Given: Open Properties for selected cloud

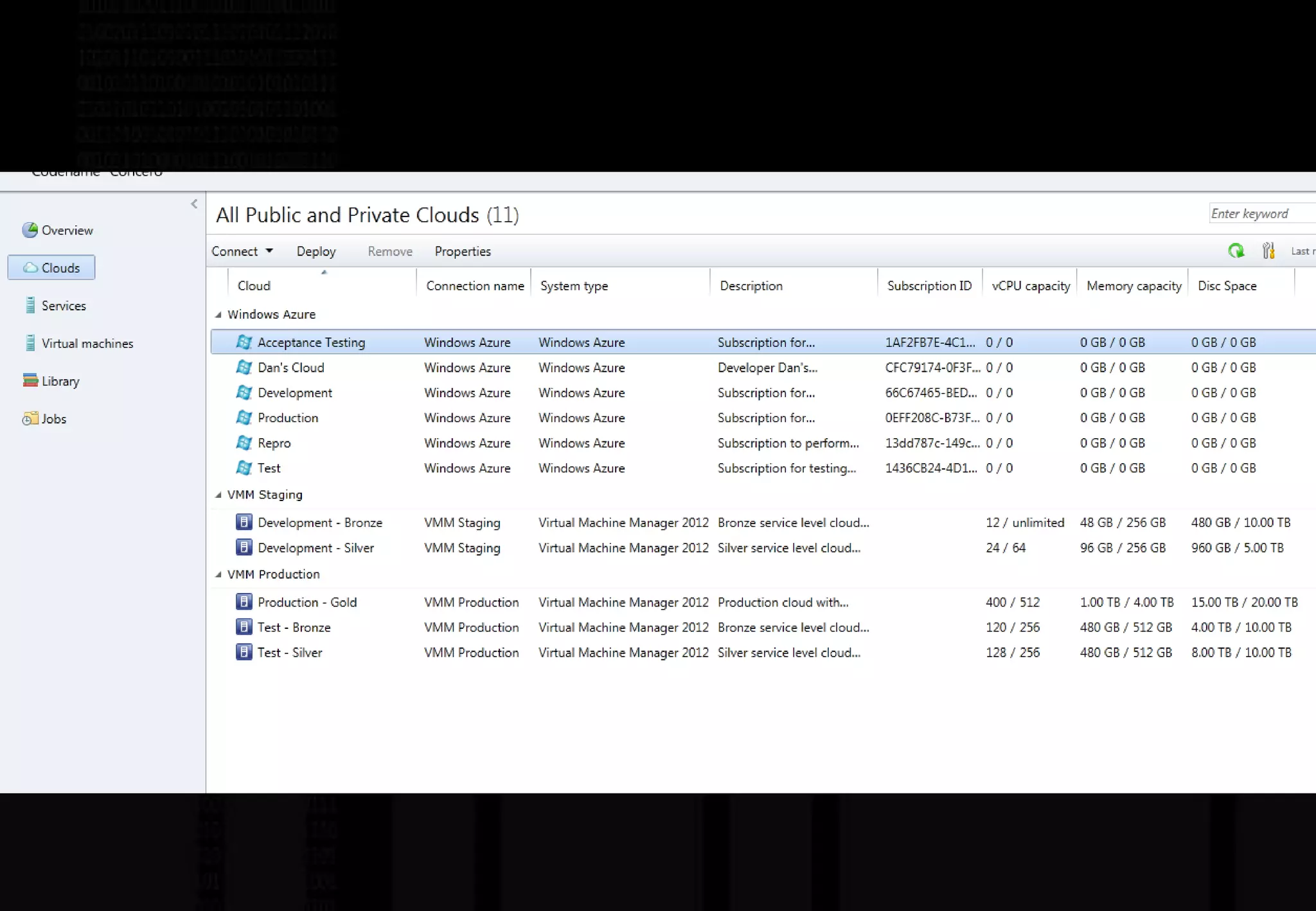Looking at the screenshot, I should (462, 251).
